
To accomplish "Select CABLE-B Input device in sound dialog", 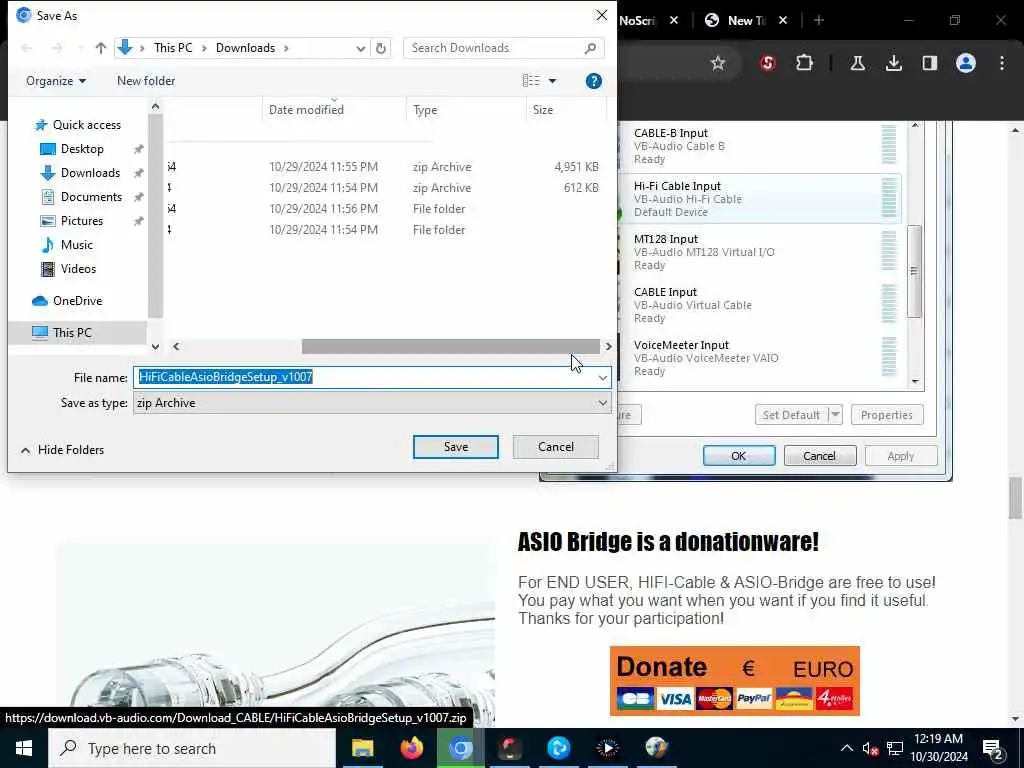I will point(758,146).
